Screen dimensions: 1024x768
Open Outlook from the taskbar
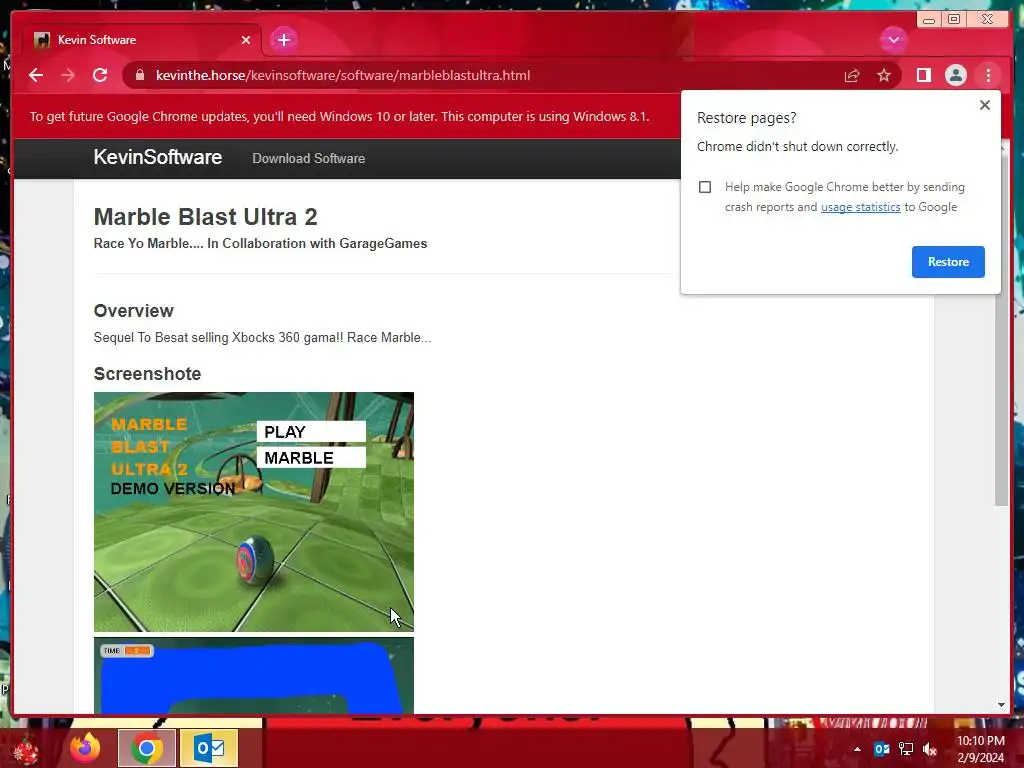(x=209, y=748)
